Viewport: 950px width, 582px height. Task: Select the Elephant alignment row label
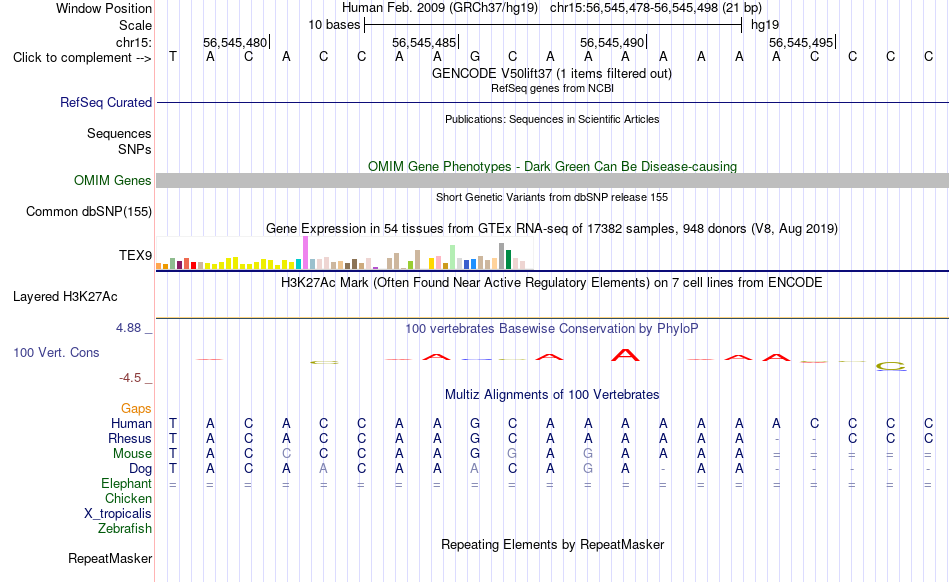(126, 483)
